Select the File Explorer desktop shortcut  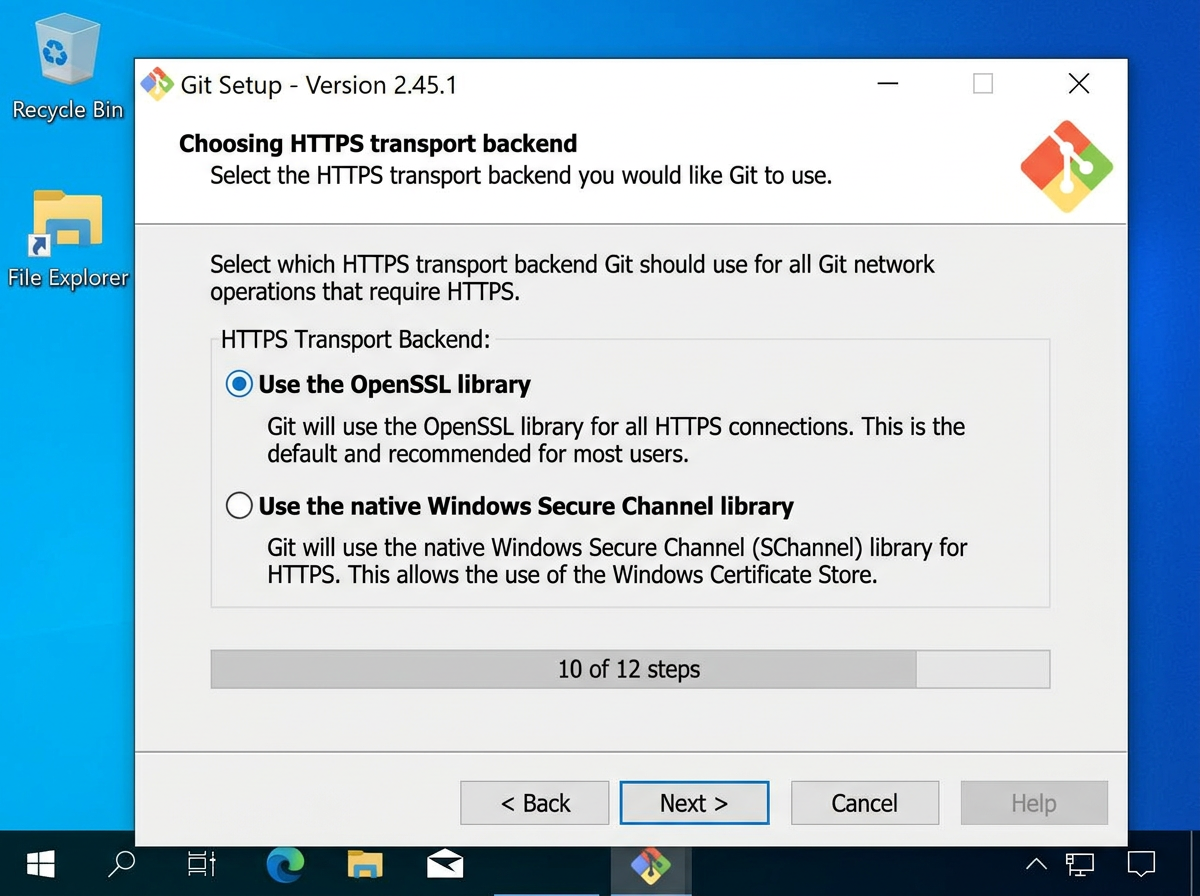67,238
